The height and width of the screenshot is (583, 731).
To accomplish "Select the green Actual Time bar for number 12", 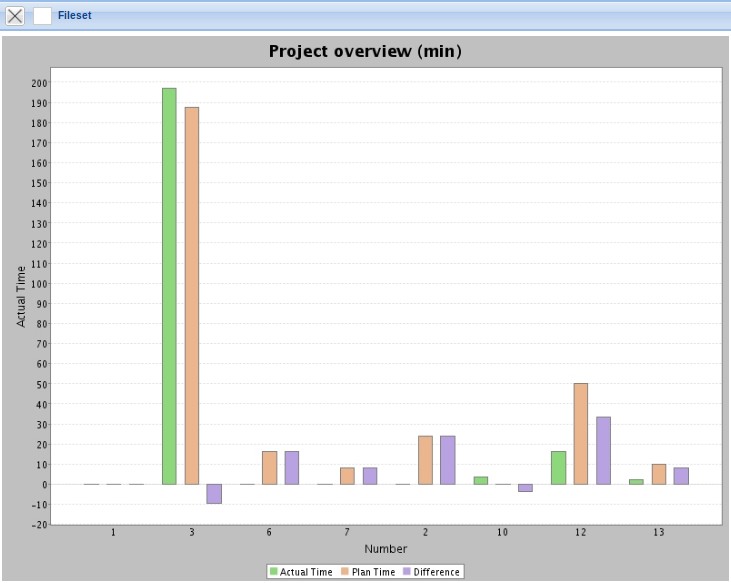I will click(558, 468).
